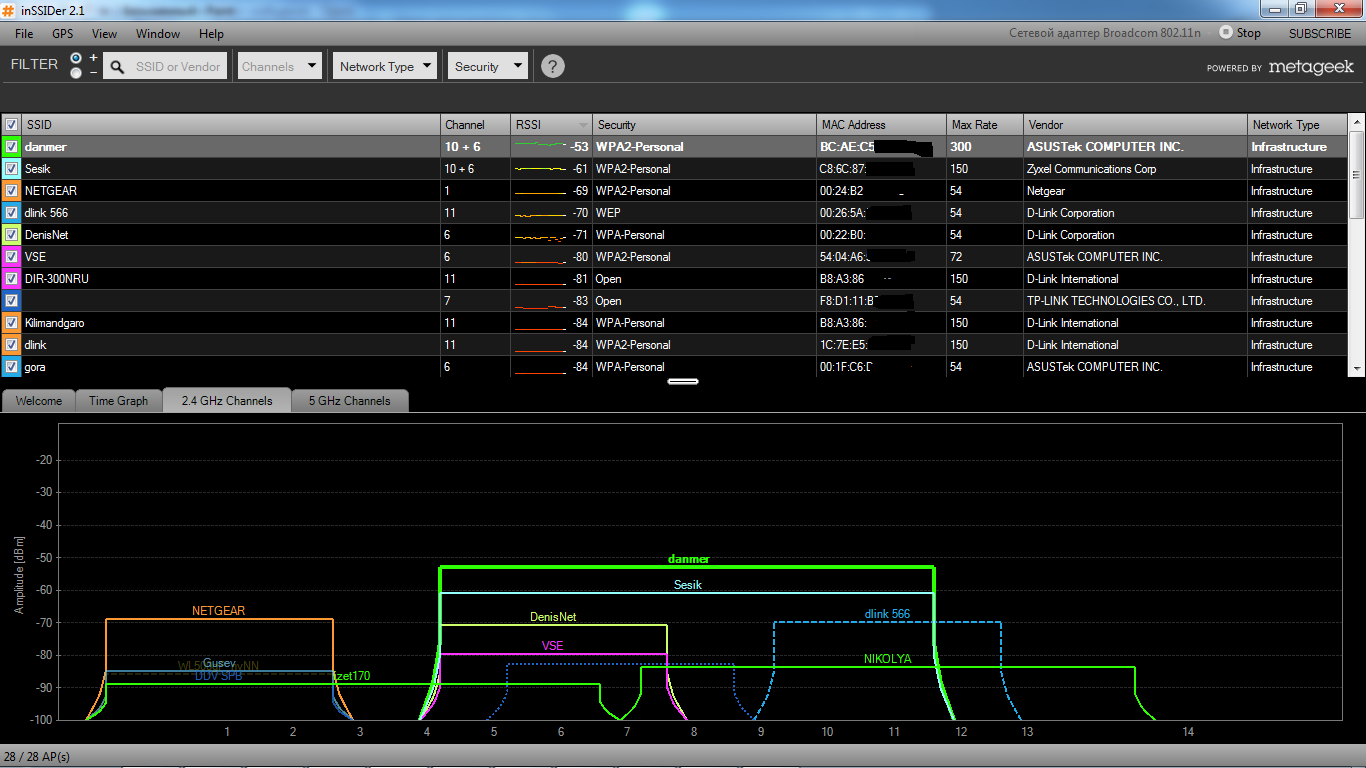
Task: Click the metageek logo
Action: pyautogui.click(x=1310, y=67)
